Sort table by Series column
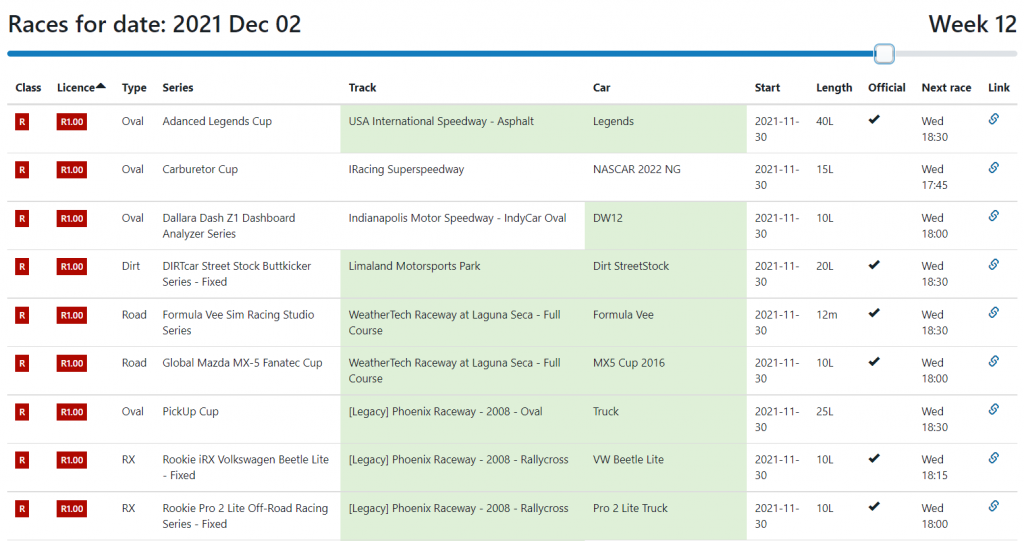 [178, 88]
